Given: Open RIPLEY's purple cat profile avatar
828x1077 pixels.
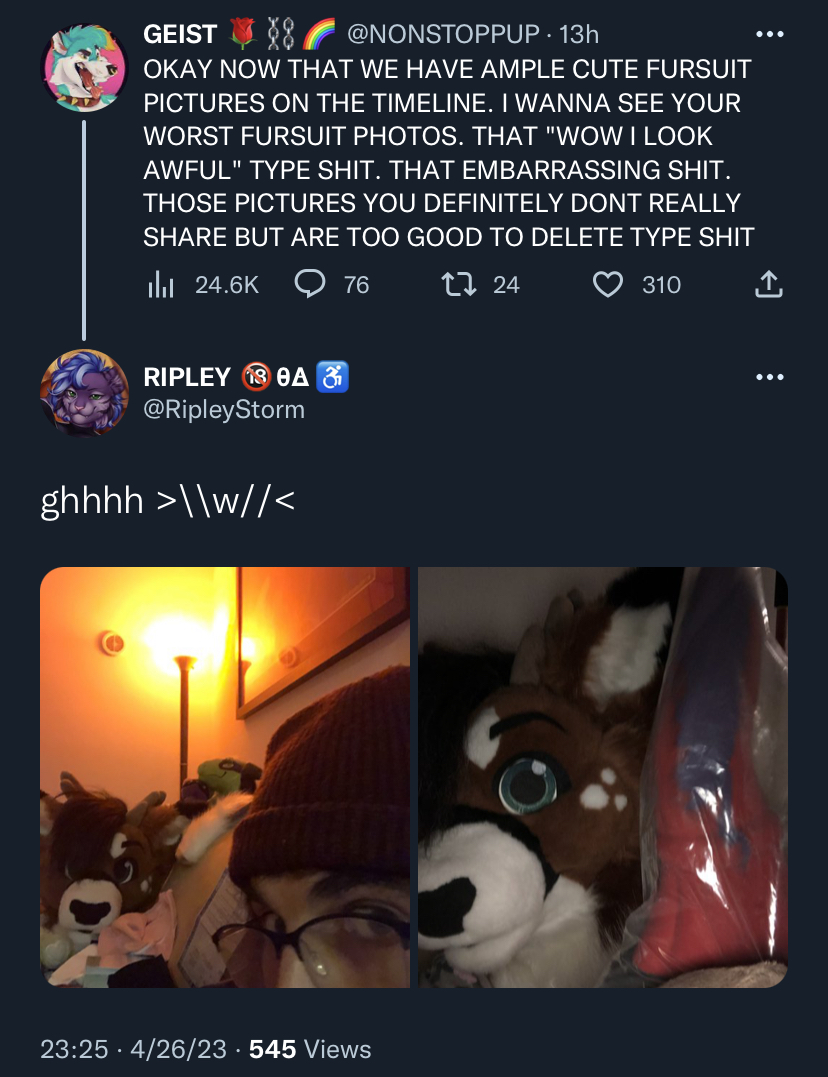Looking at the screenshot, I should pos(85,393).
